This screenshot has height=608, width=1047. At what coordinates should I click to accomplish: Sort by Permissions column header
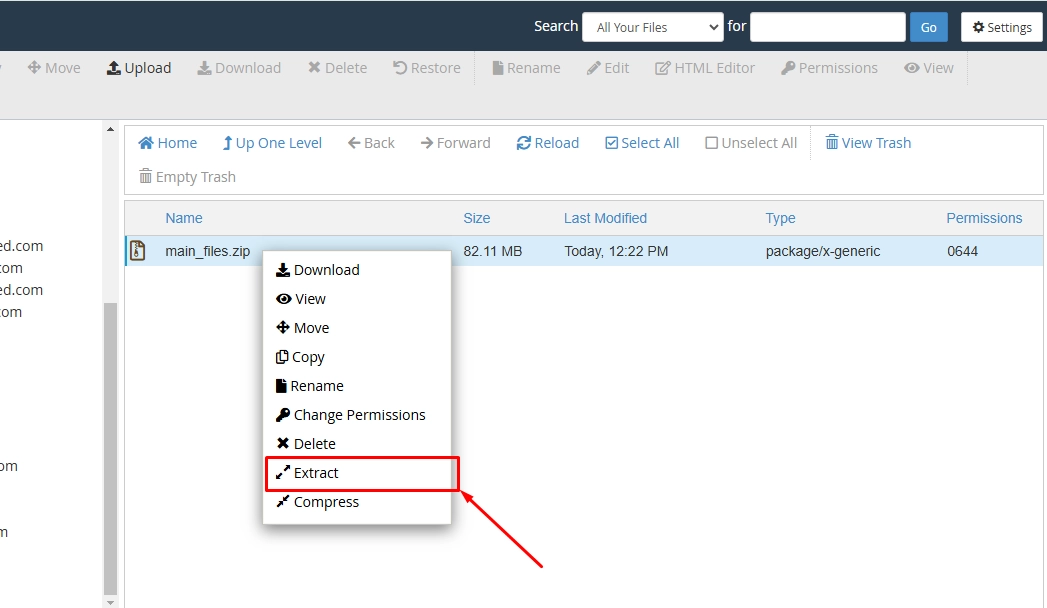[x=984, y=218]
